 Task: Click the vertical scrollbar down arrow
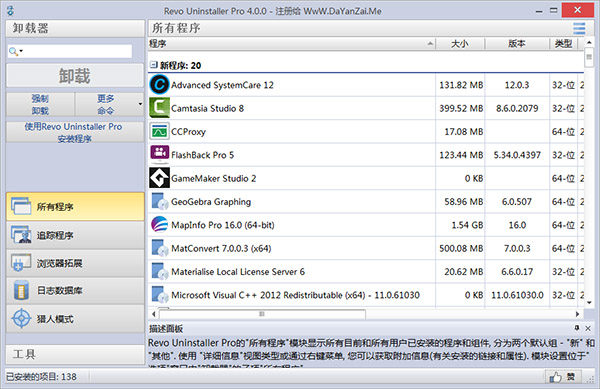(x=589, y=303)
